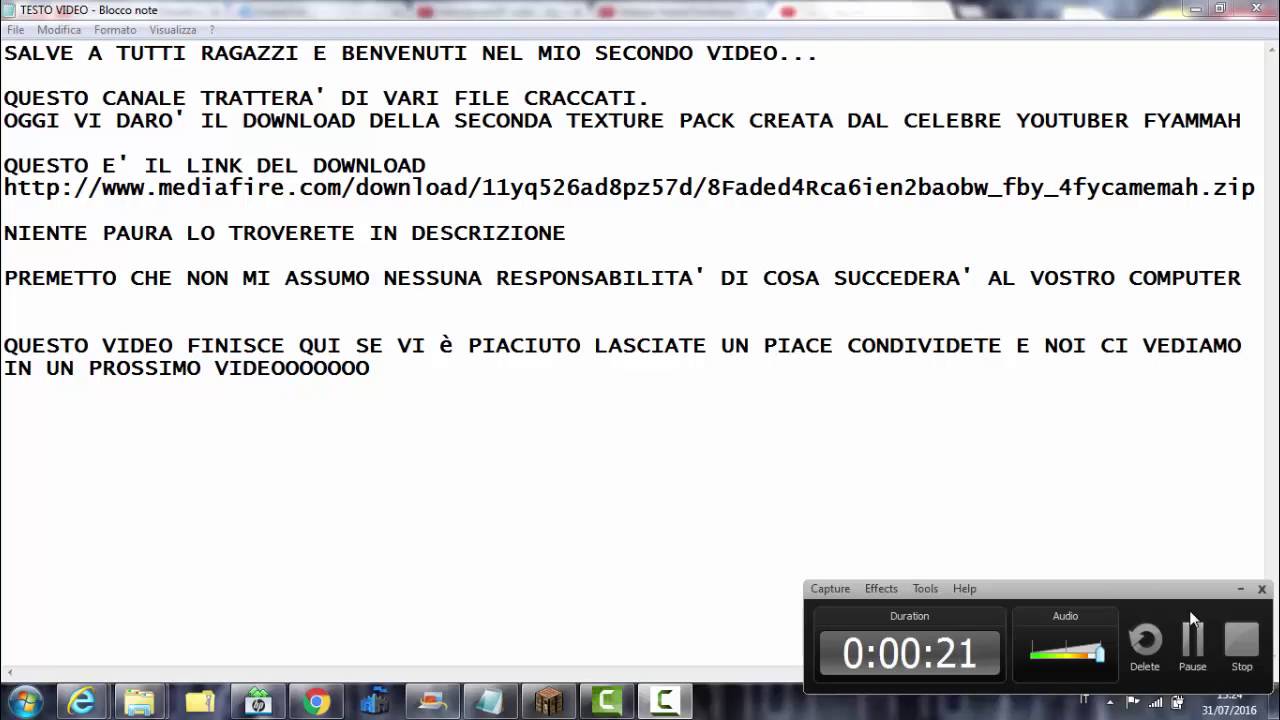Open the Effects menu in Camtasia Recorder
Viewport: 1280px width, 720px height.
point(881,589)
